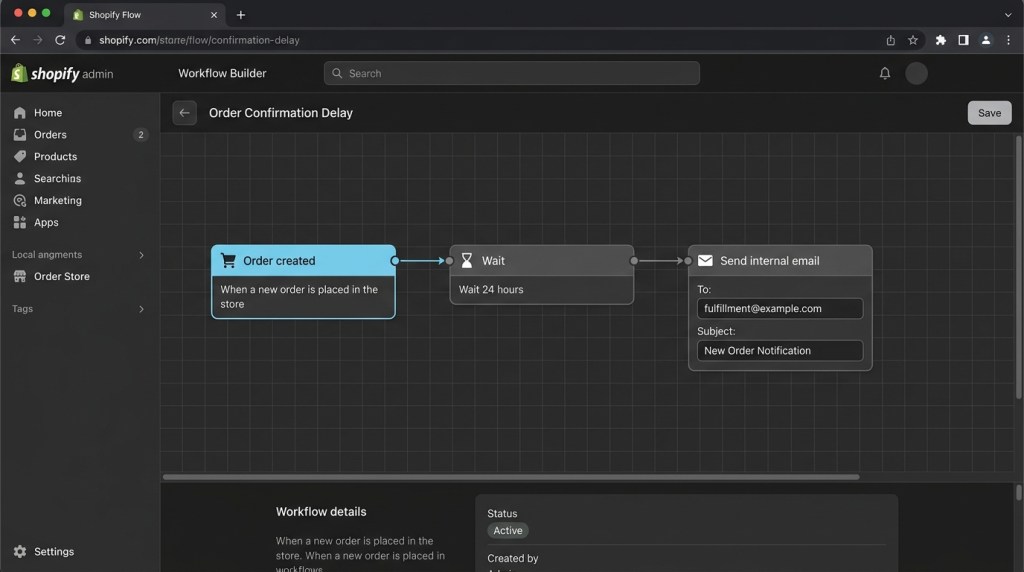The image size is (1024, 572).
Task: Focus the admin Search field
Action: pyautogui.click(x=511, y=73)
